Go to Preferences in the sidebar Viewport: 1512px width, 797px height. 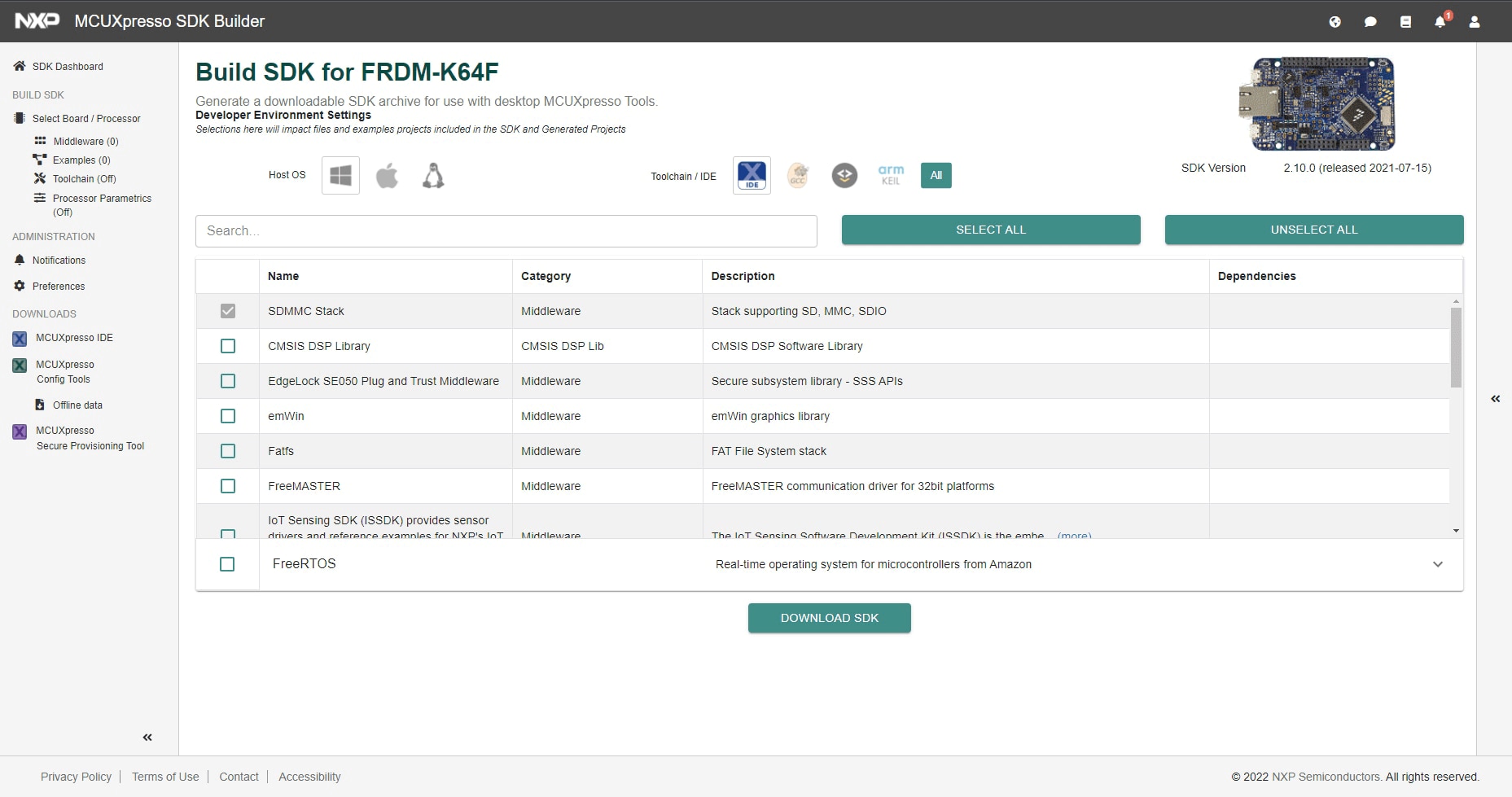click(x=59, y=286)
